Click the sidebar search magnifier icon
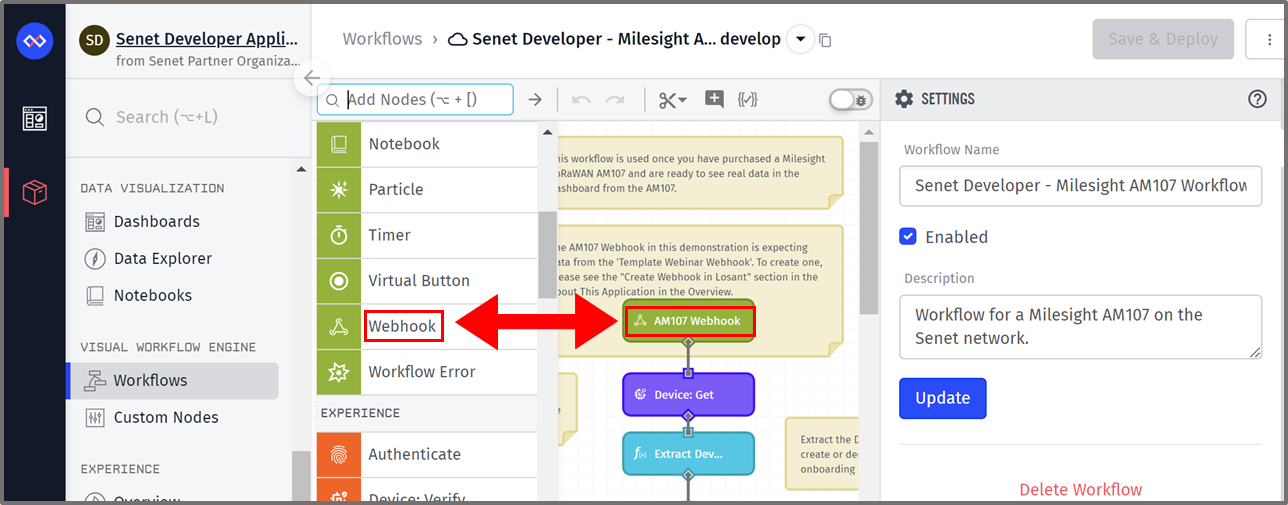1288x505 pixels. 95,117
